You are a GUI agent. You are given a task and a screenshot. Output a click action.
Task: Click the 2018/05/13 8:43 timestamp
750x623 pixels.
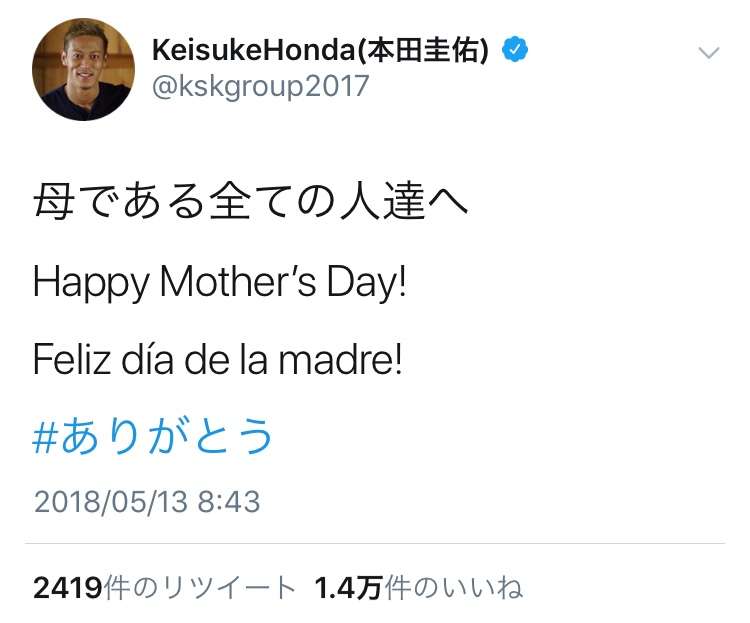[x=147, y=502]
